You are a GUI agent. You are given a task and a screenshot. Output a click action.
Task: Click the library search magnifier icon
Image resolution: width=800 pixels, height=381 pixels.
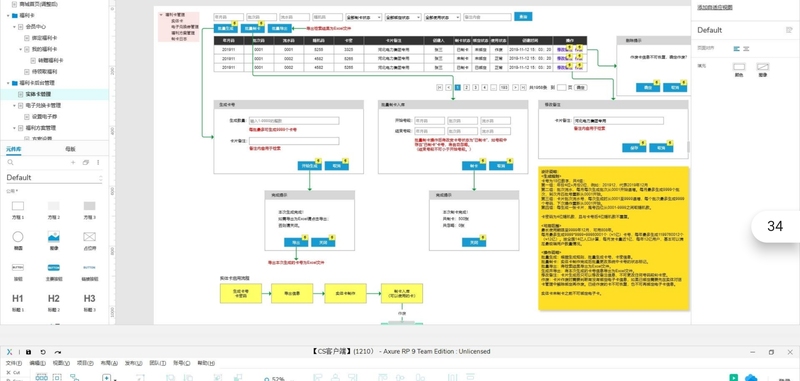pyautogui.click(x=10, y=162)
